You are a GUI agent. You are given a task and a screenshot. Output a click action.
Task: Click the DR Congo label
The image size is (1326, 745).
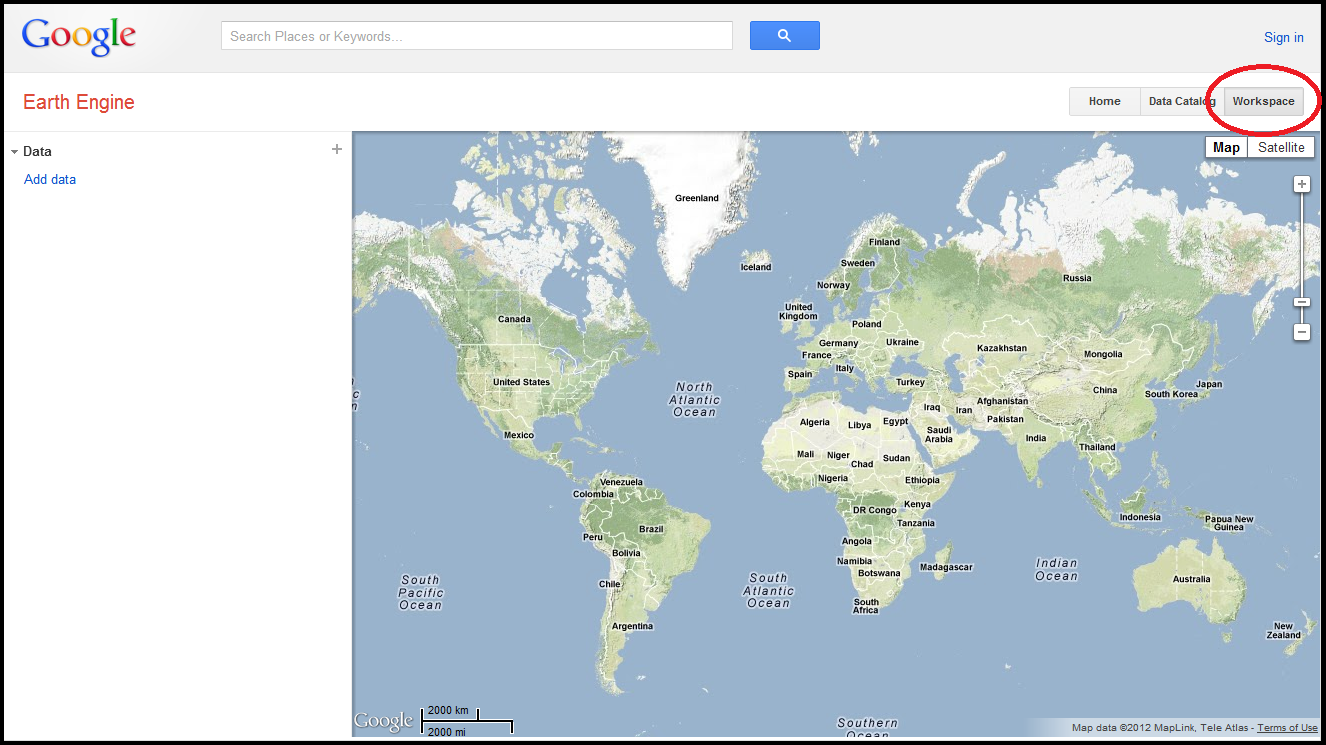pyautogui.click(x=875, y=510)
